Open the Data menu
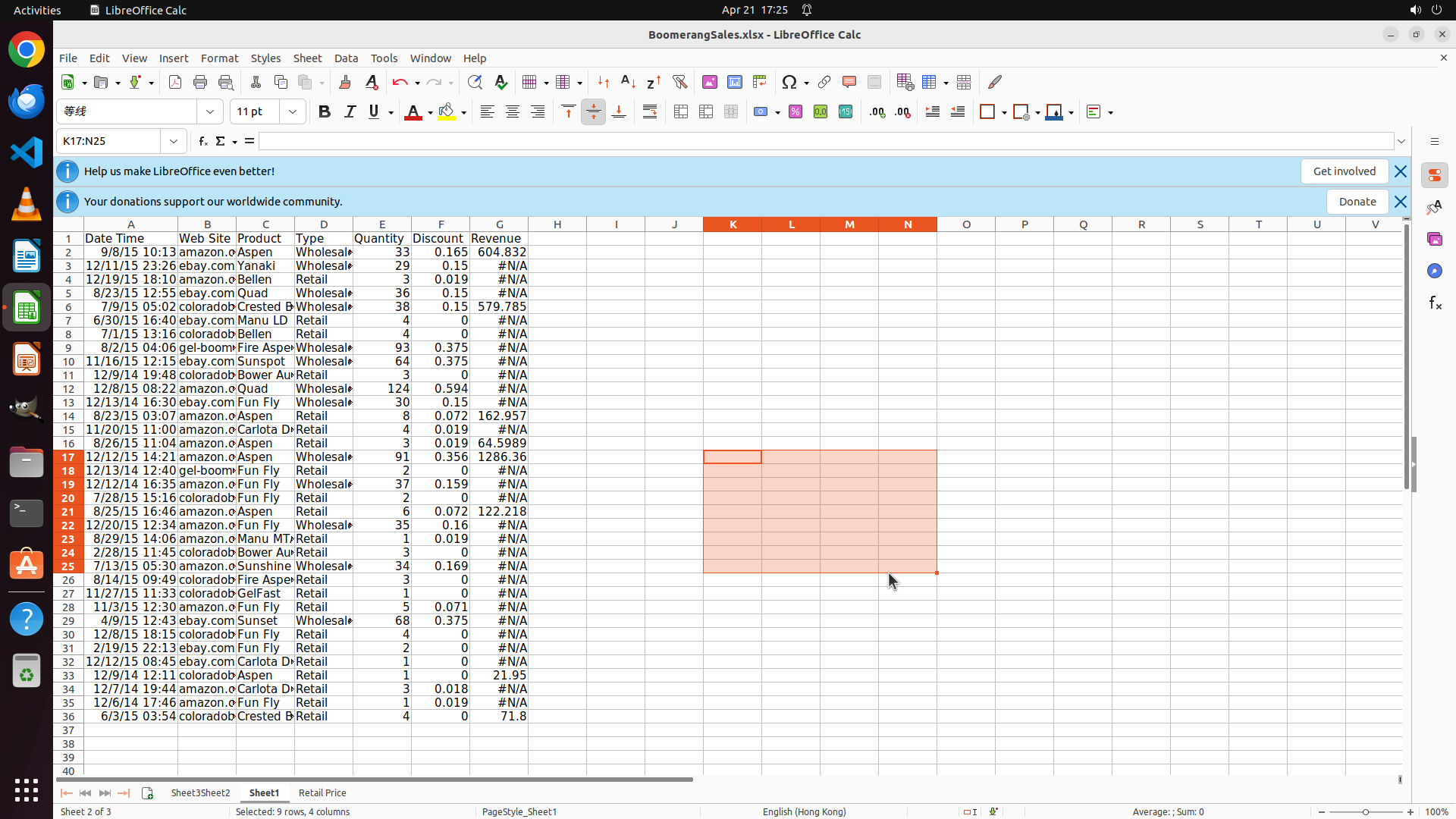 (x=346, y=58)
